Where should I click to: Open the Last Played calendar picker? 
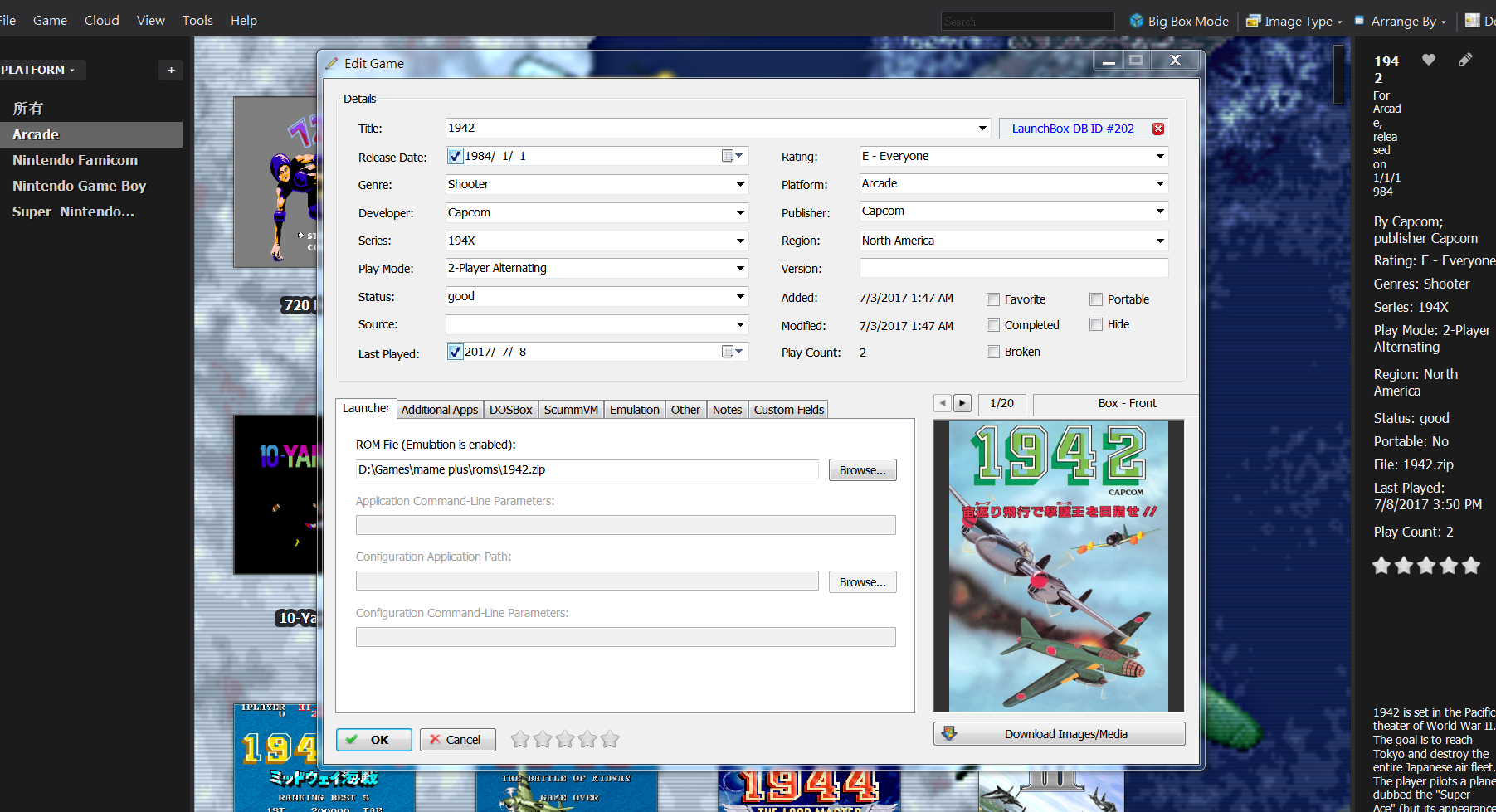click(732, 352)
